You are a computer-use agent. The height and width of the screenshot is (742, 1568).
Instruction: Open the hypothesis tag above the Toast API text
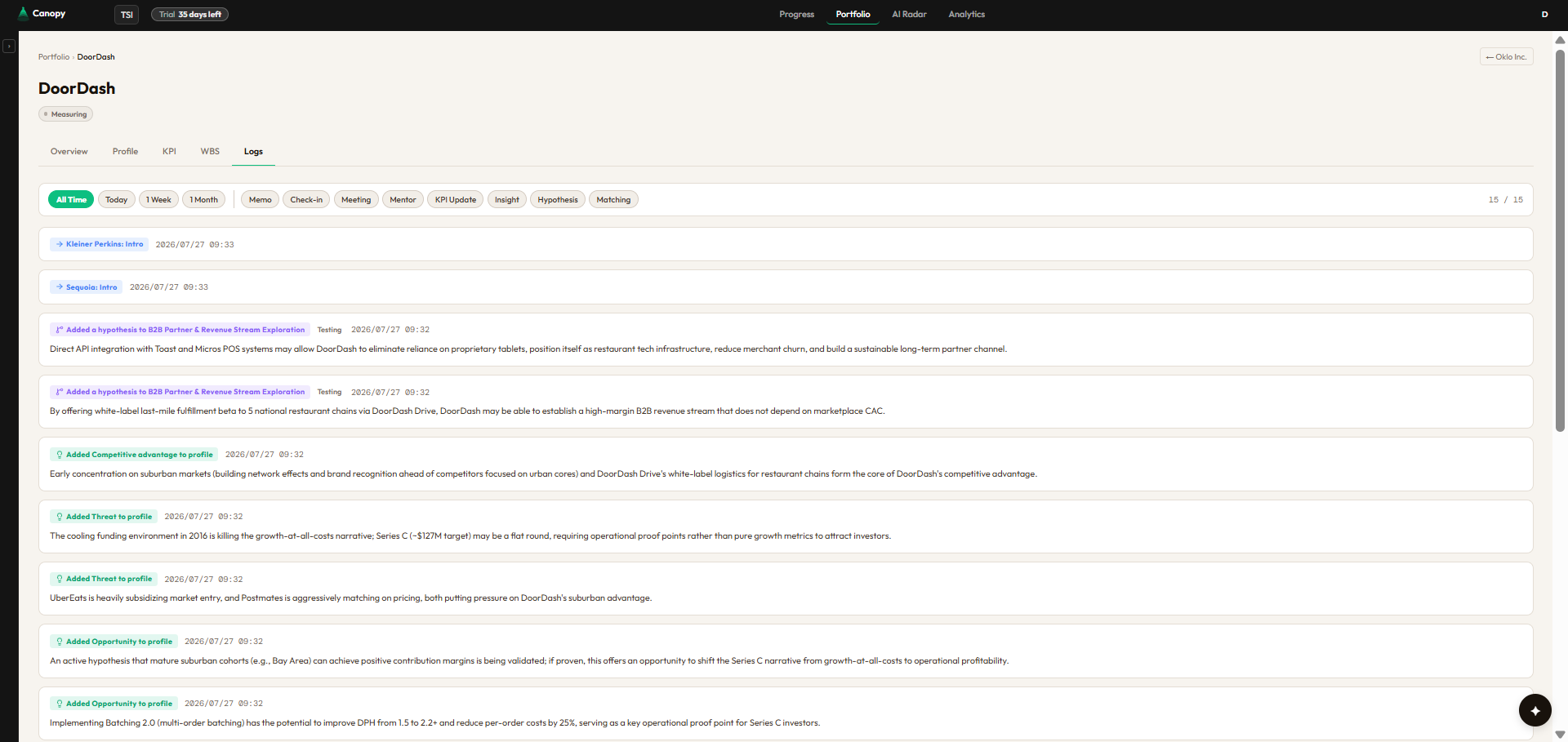tap(180, 330)
